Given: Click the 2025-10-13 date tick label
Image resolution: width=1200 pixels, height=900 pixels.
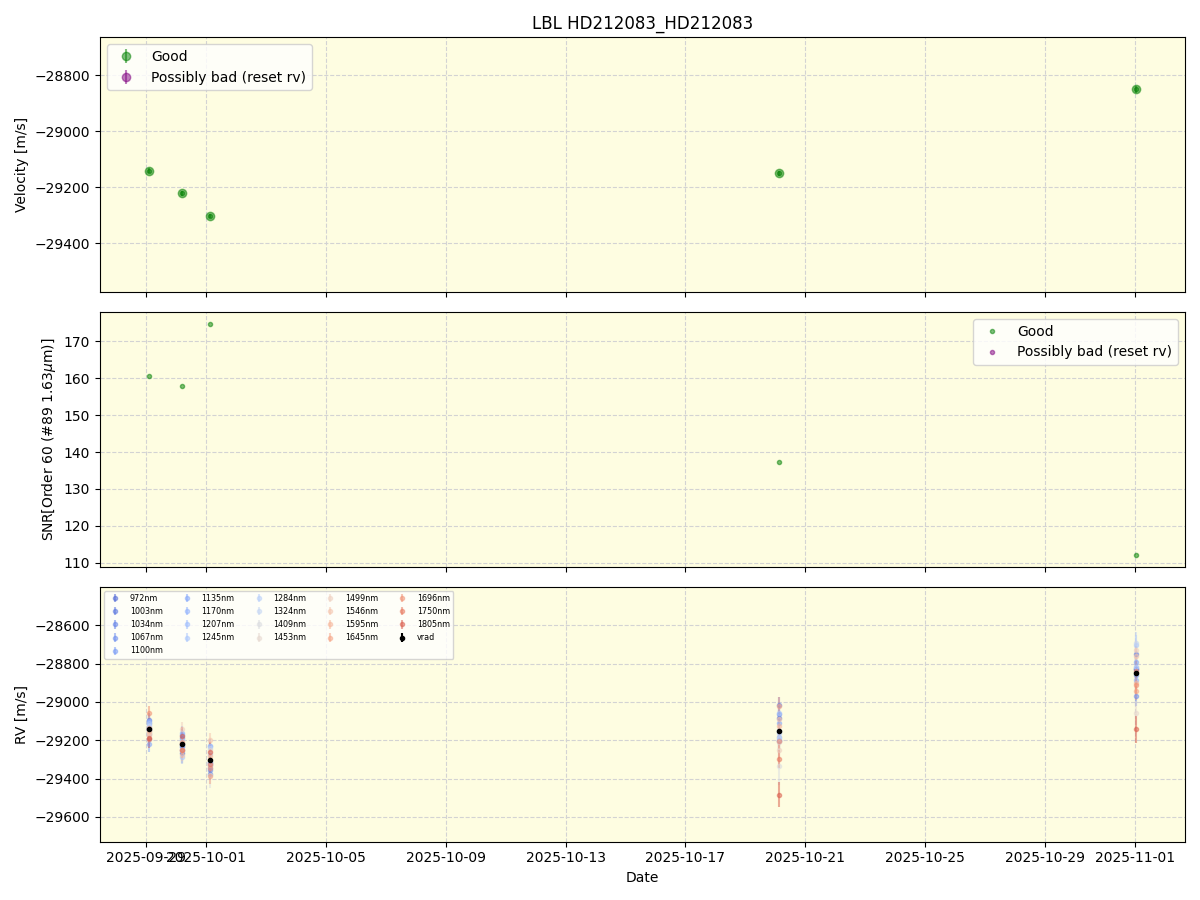Looking at the screenshot, I should [x=566, y=857].
